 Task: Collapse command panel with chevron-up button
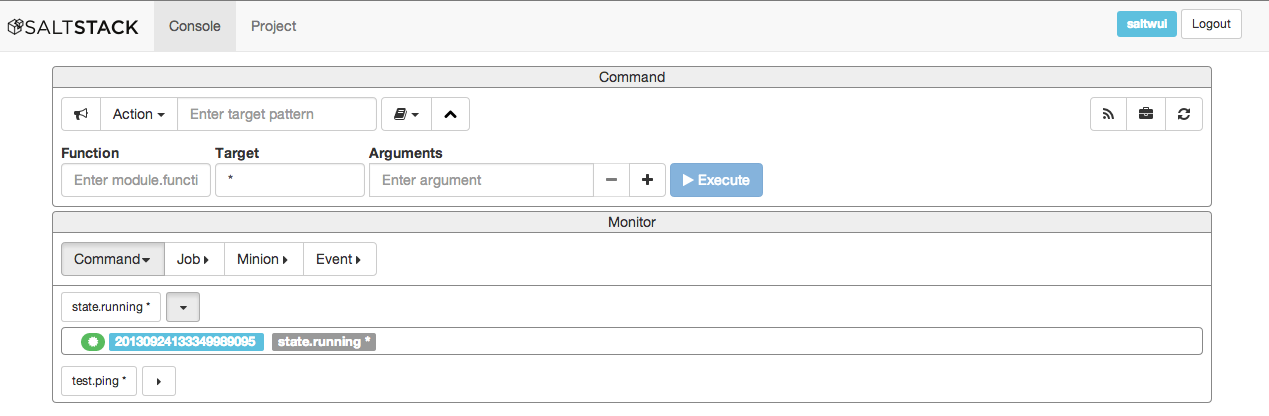pyautogui.click(x=450, y=114)
